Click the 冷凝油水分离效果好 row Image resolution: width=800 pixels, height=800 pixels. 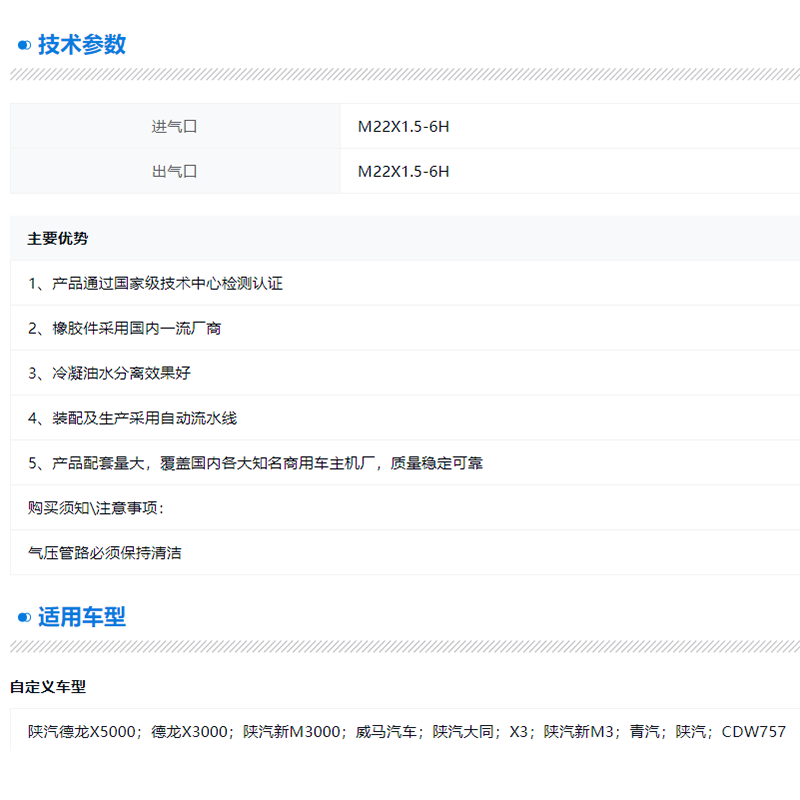(110, 374)
